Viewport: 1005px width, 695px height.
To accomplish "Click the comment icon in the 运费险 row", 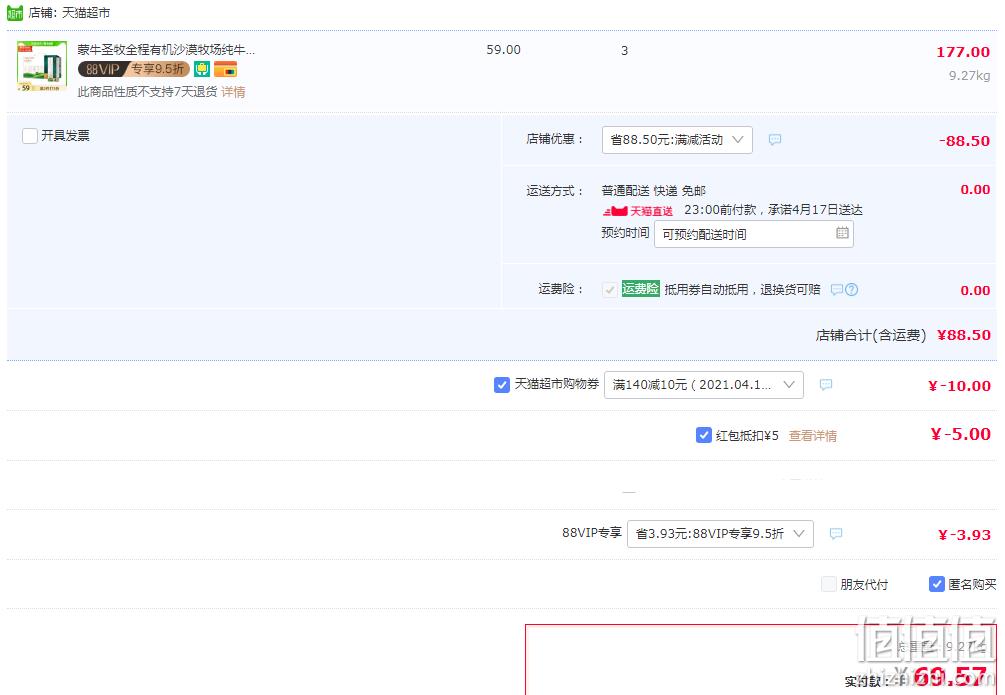I will 836,290.
